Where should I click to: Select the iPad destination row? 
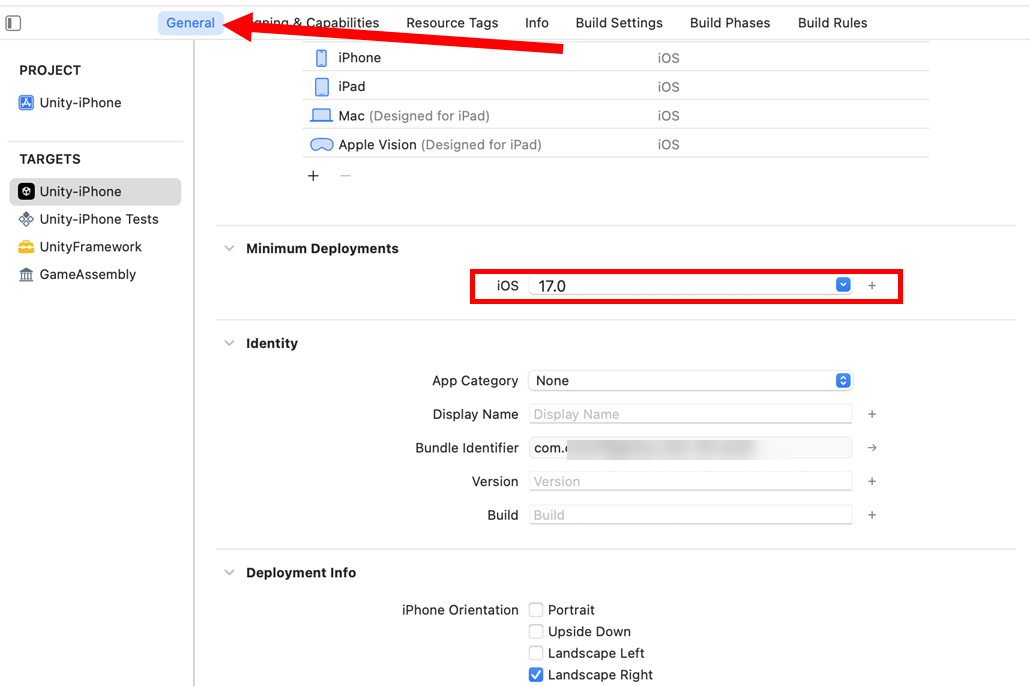[x=616, y=87]
